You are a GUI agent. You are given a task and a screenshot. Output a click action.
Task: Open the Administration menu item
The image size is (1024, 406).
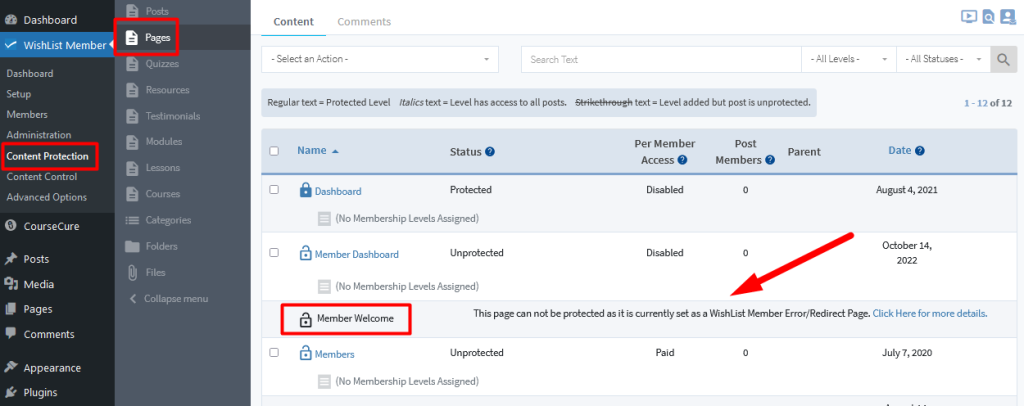[x=39, y=134]
